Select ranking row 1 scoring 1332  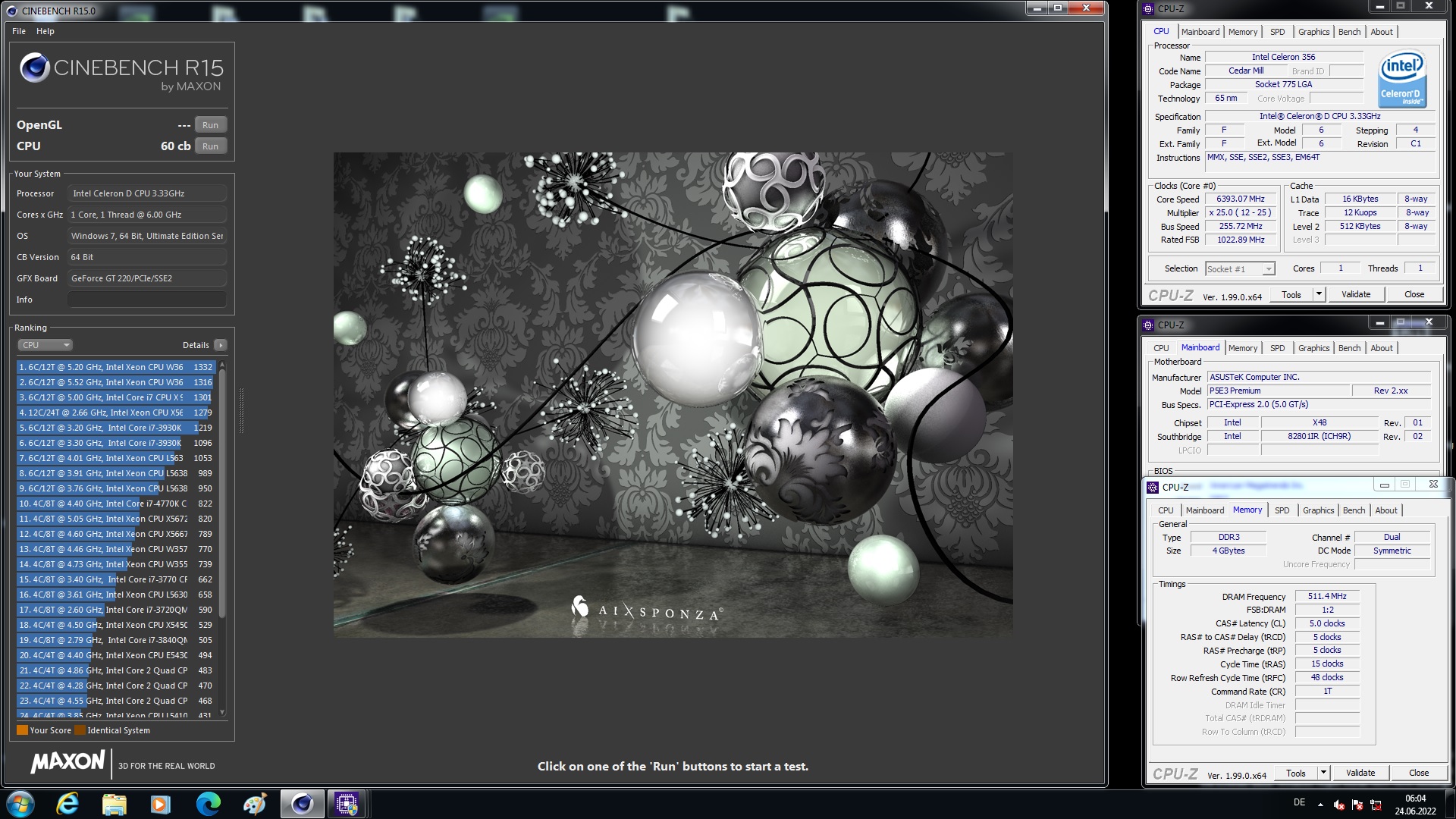[x=116, y=367]
